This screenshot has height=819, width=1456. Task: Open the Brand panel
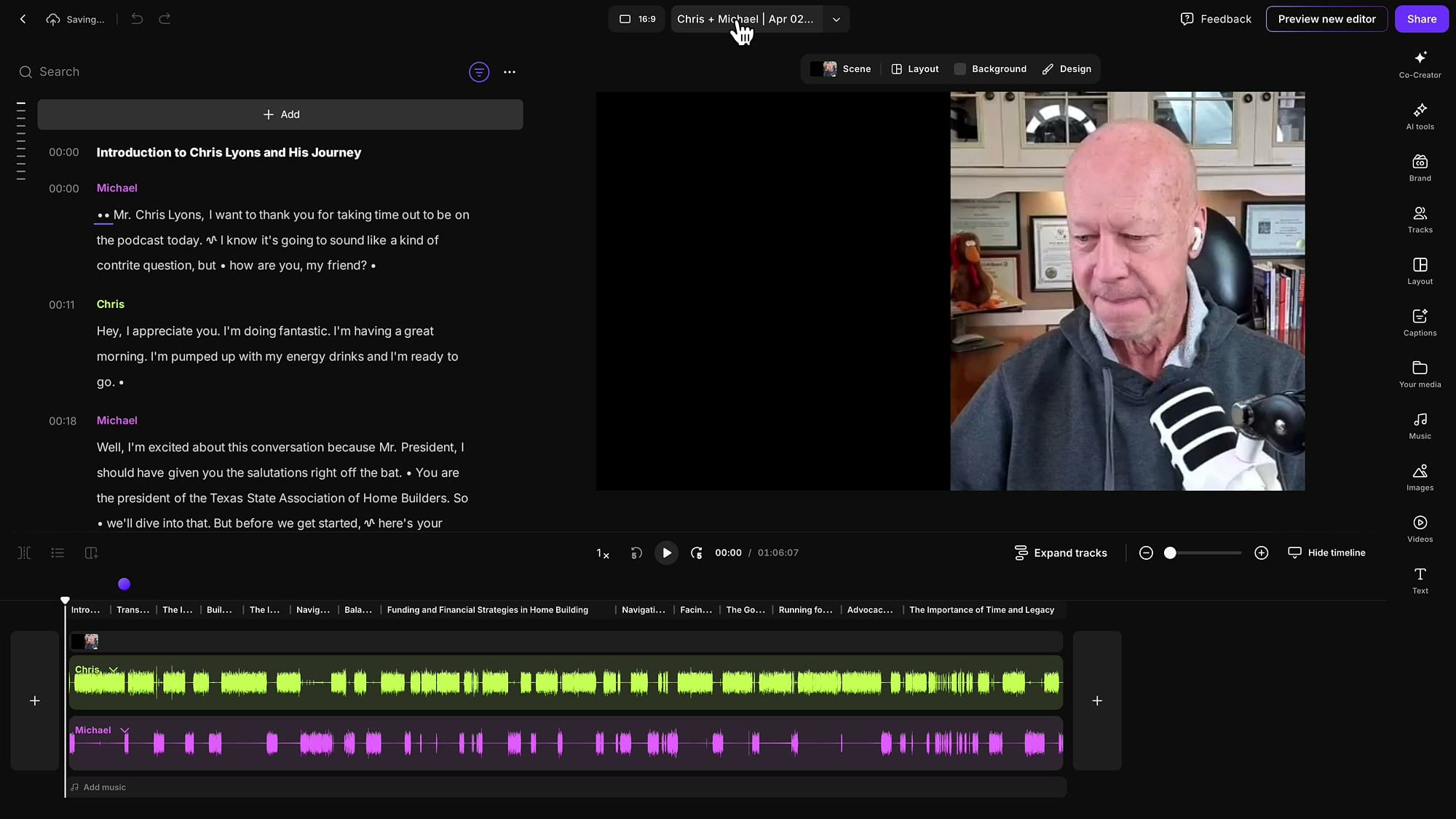(x=1419, y=167)
